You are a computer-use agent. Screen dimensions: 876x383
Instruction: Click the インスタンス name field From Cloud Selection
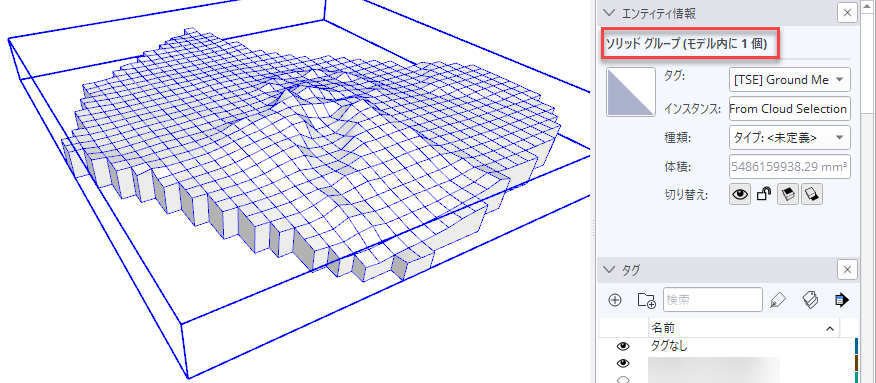point(790,109)
